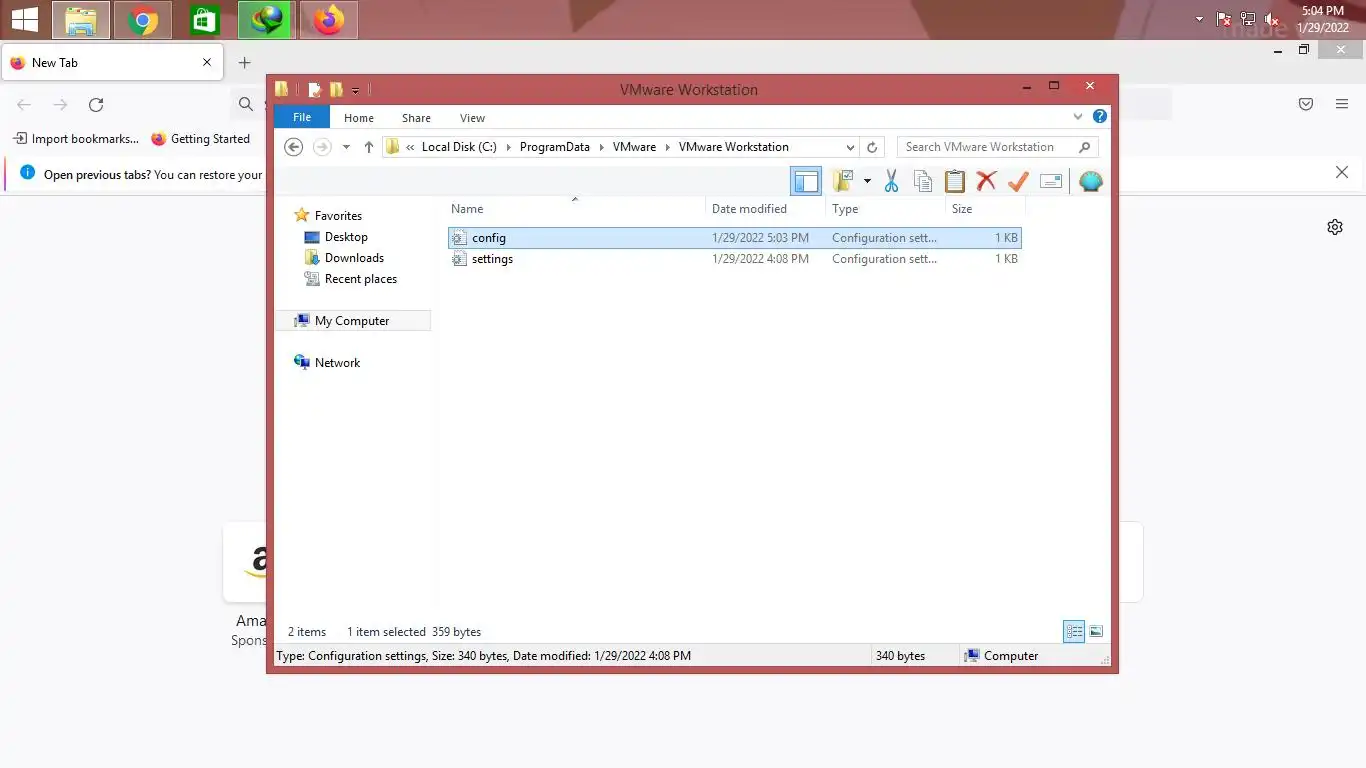The width and height of the screenshot is (1366, 768).
Task: Open the Windows Store taskbar icon
Action: point(204,20)
